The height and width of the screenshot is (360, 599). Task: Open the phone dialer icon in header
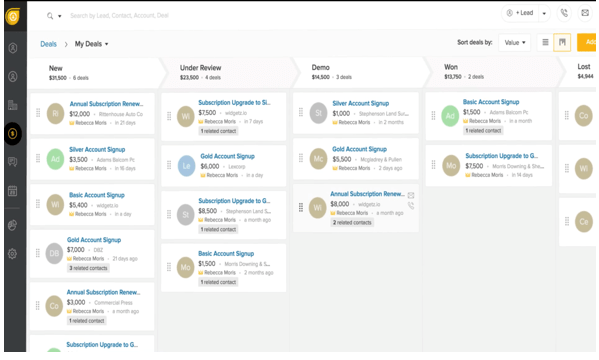coord(564,13)
